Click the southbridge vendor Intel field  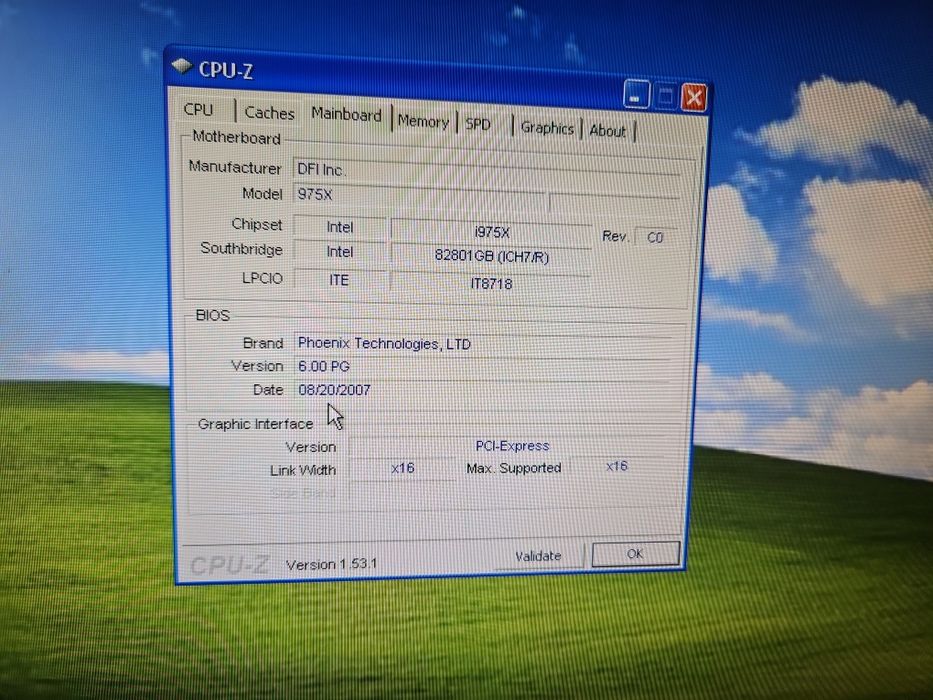click(x=340, y=252)
